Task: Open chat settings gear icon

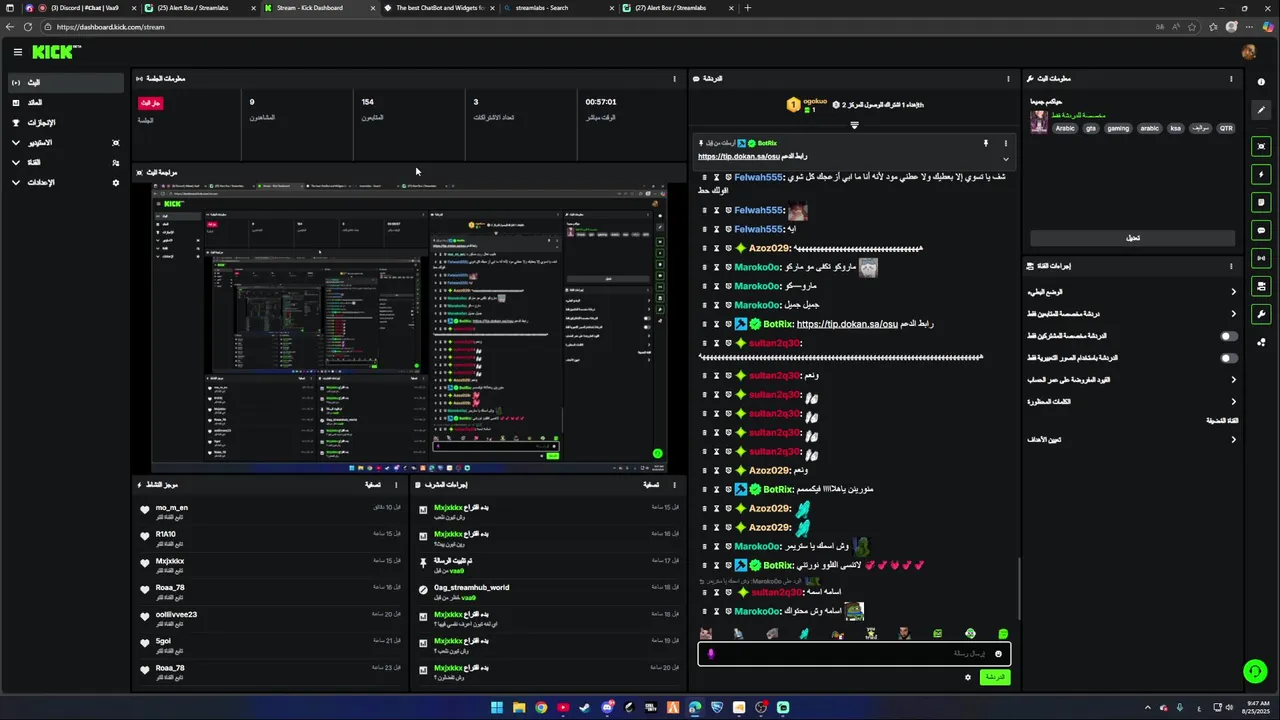Action: point(967,677)
